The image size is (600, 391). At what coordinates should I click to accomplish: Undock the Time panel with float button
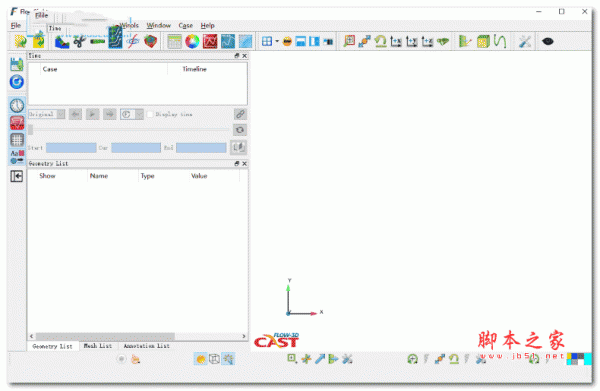[237, 55]
